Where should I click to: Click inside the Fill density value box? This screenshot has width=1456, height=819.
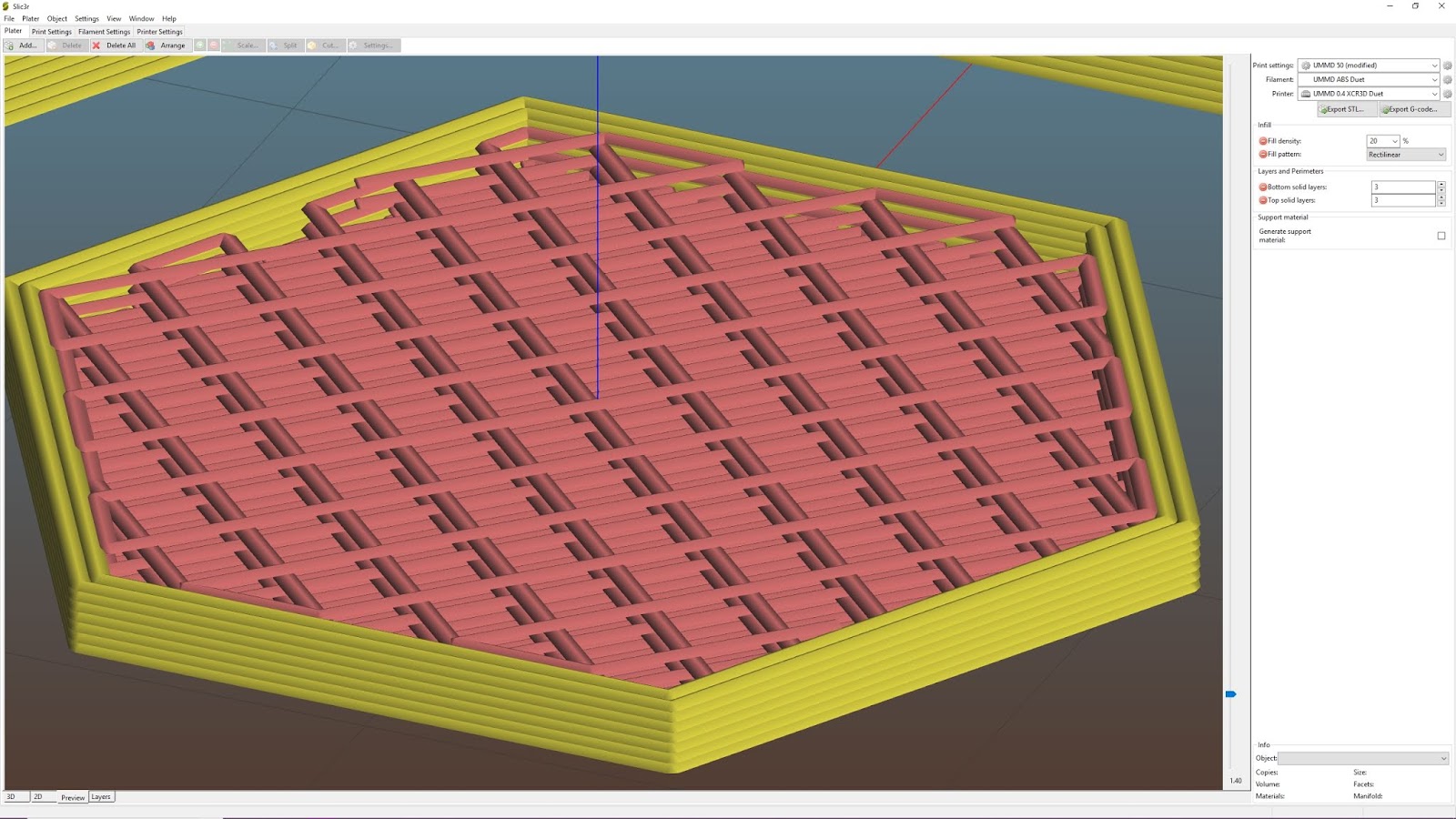pyautogui.click(x=1377, y=140)
